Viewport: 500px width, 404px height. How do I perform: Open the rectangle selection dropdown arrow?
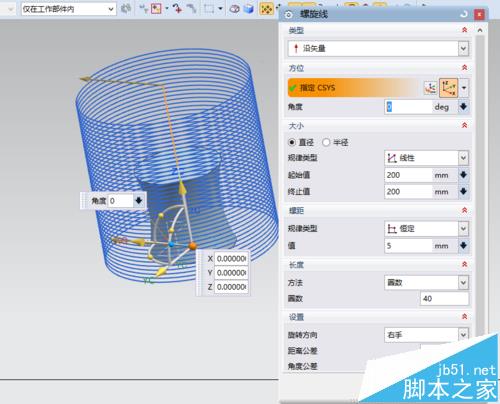point(220,9)
